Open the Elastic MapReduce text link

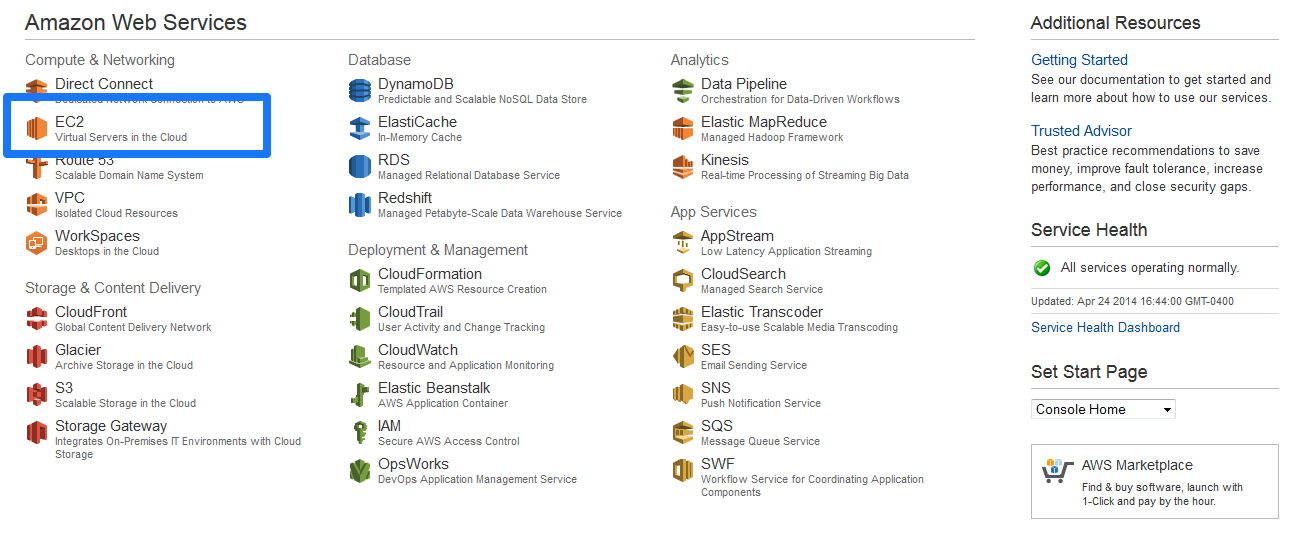[x=764, y=122]
